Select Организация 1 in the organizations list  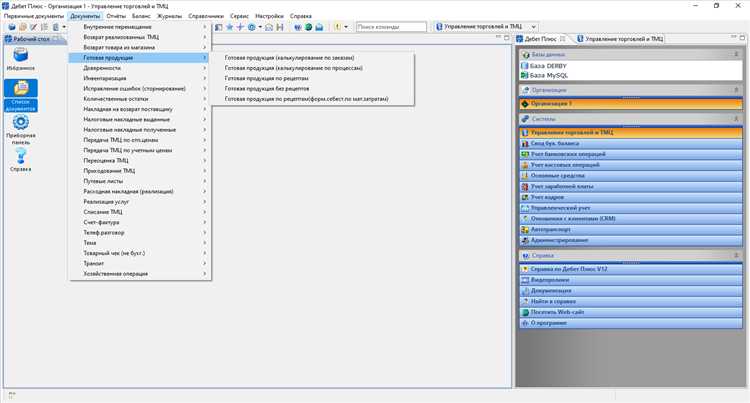click(631, 104)
